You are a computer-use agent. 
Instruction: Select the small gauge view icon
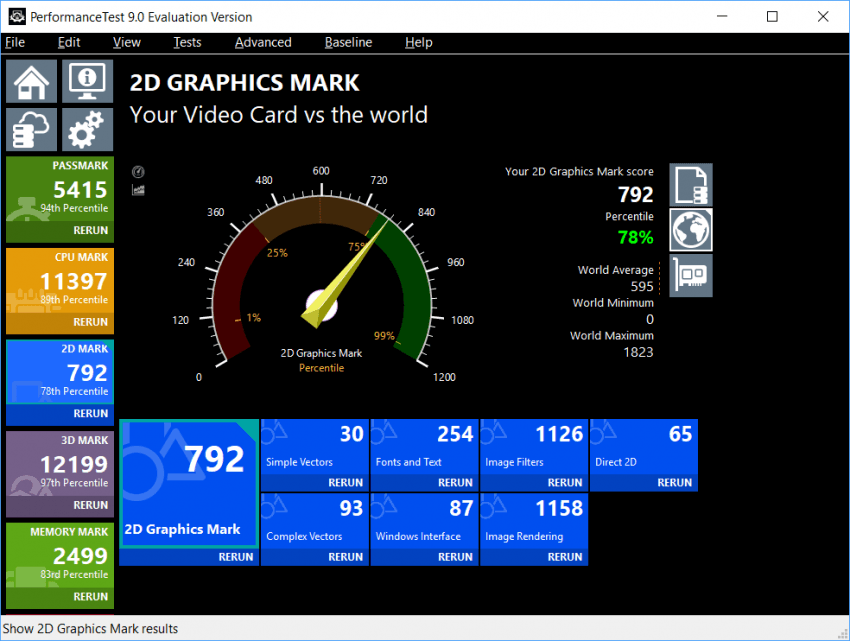(138, 172)
